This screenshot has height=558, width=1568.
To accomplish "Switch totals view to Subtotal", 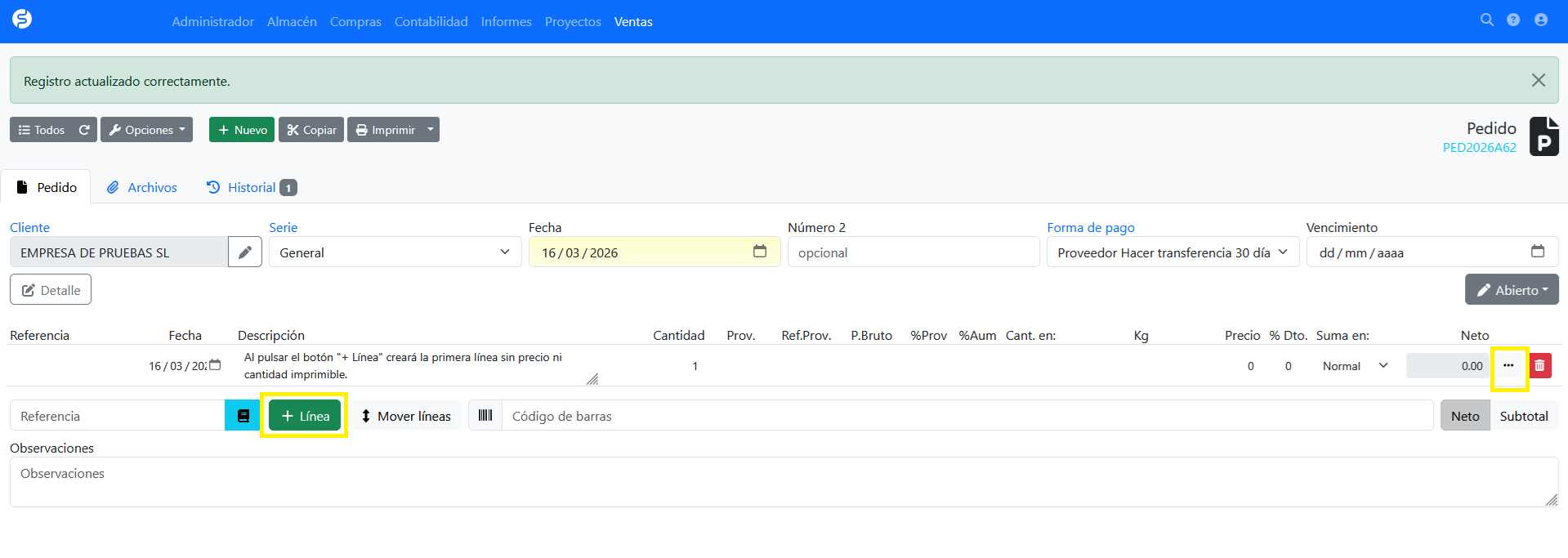I will pyautogui.click(x=1523, y=416).
